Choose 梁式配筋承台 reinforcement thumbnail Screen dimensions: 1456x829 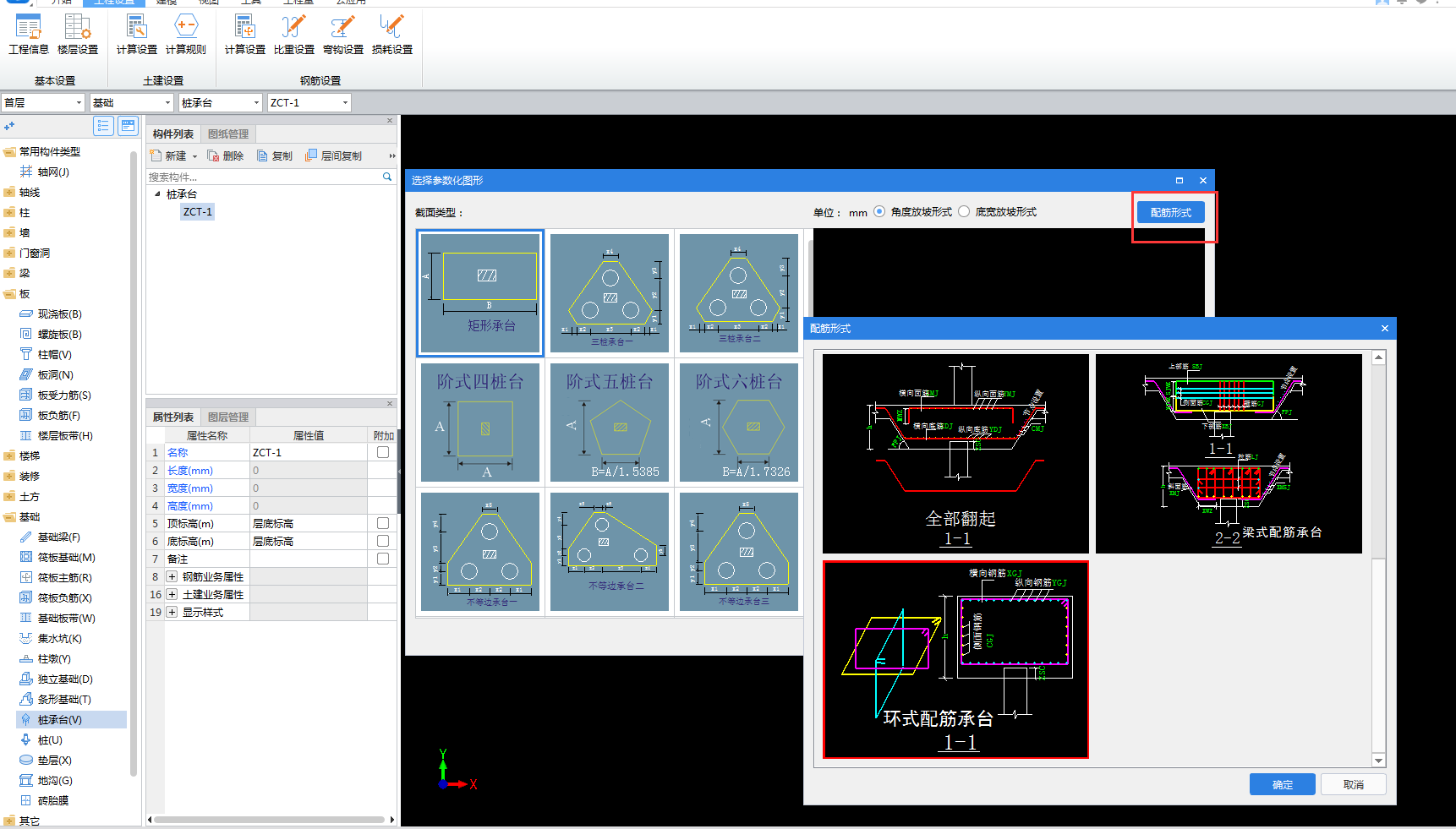click(1229, 454)
